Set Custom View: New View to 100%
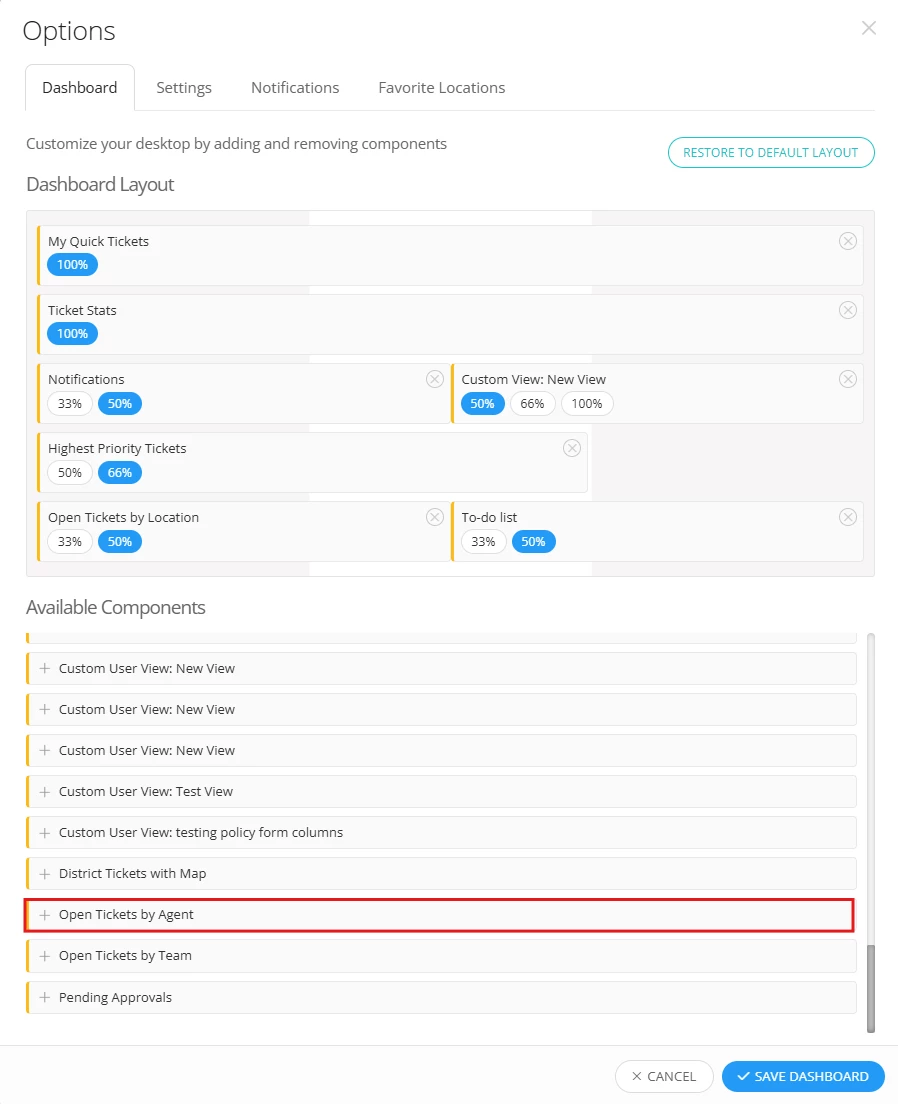 click(587, 403)
